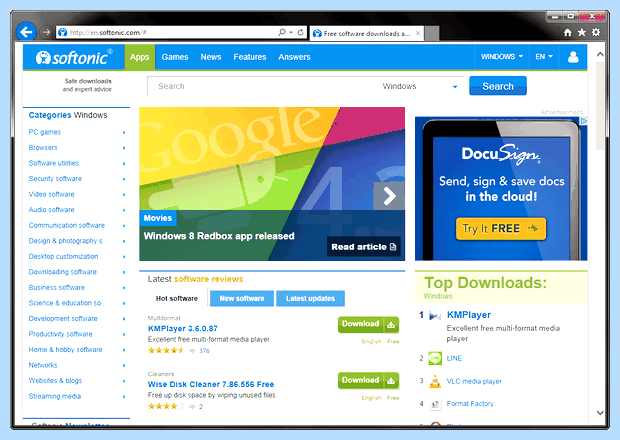
Task: Select the Games navigation tab
Action: (175, 57)
